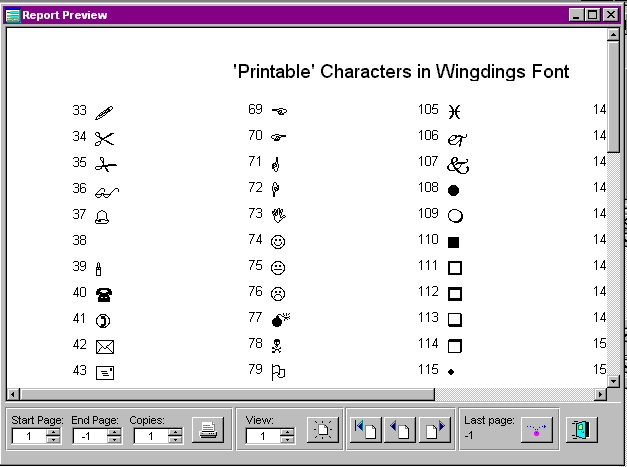This screenshot has width=627, height=467.
Task: Maximize the Report Preview window
Action: (592, 15)
